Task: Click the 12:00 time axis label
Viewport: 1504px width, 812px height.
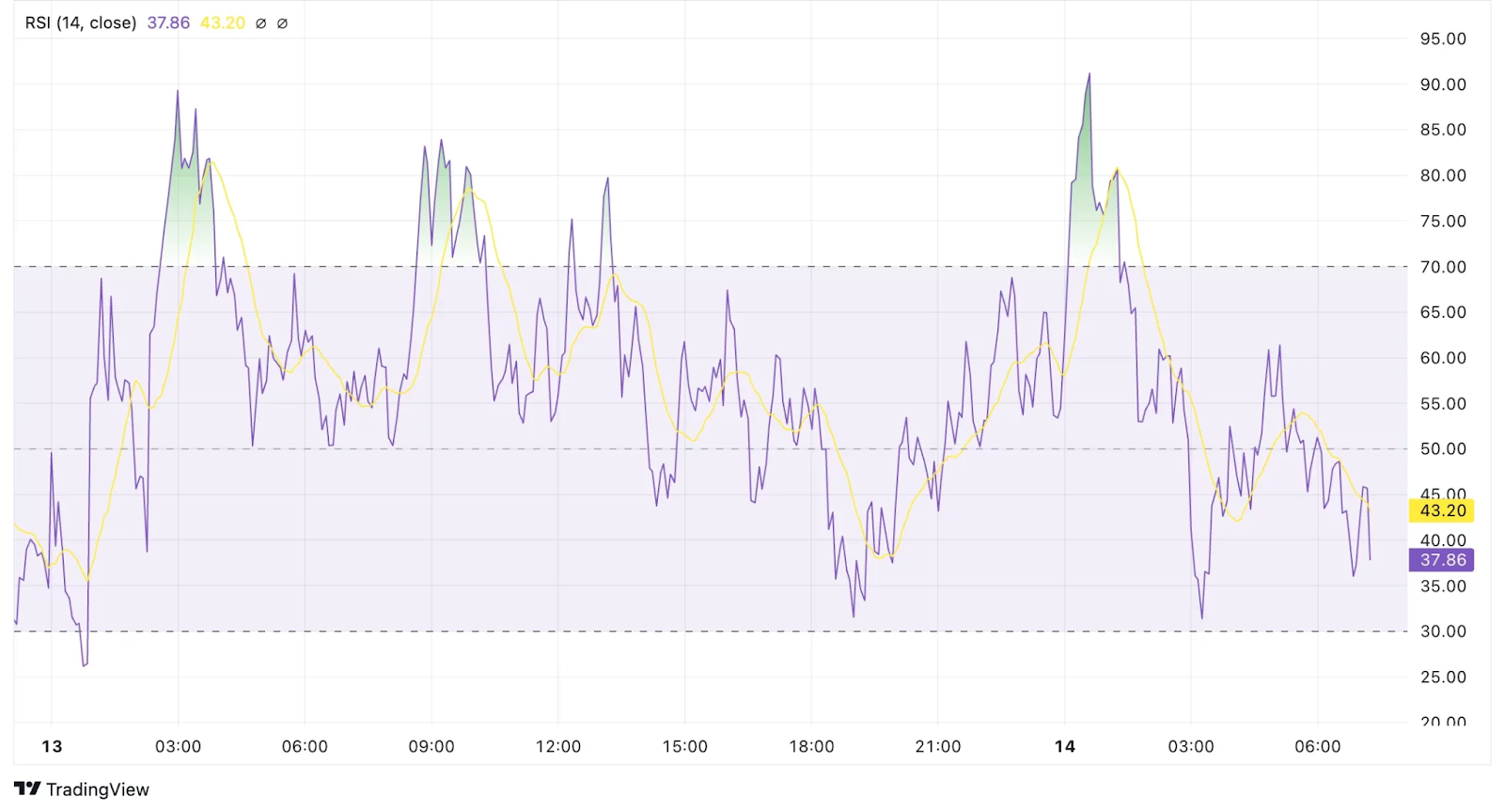Action: coord(558,746)
